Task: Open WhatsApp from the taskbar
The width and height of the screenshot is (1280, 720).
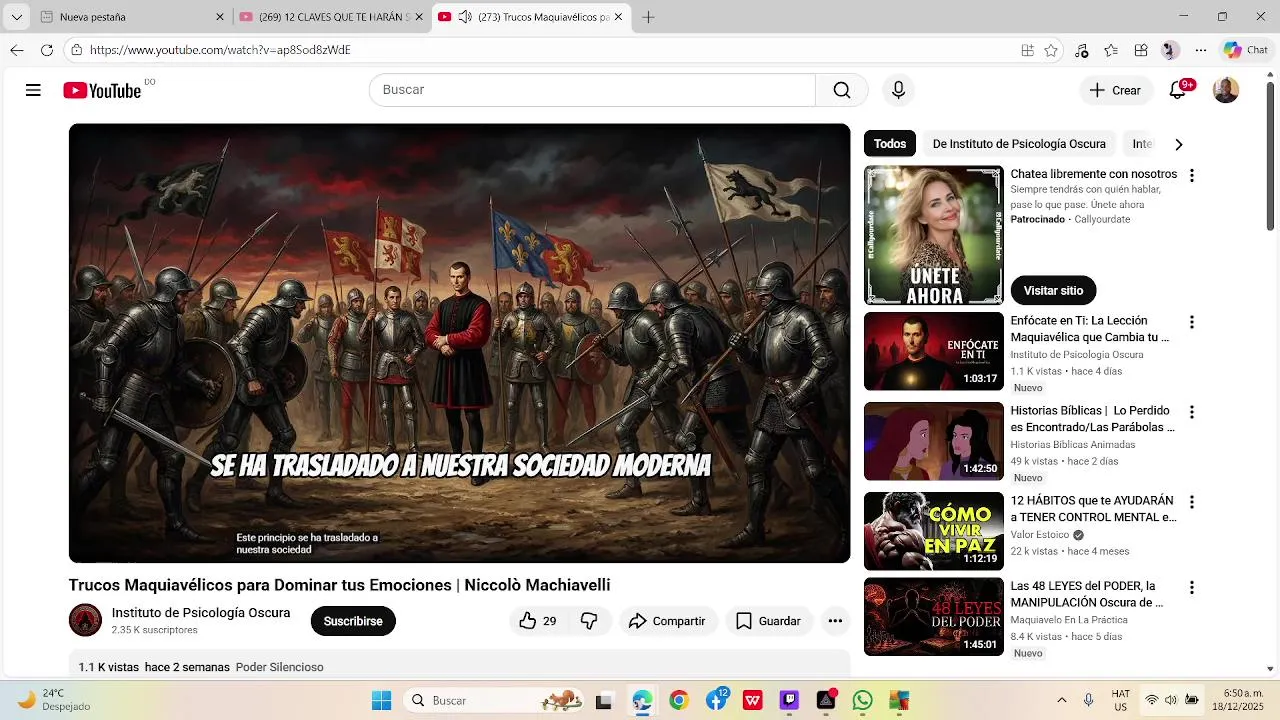Action: (863, 700)
